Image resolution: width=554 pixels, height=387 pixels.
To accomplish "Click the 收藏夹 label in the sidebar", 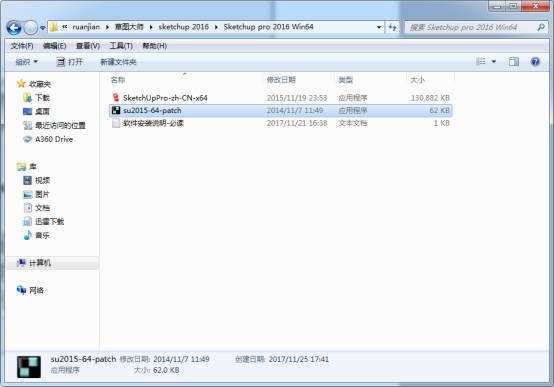I will [x=40, y=84].
